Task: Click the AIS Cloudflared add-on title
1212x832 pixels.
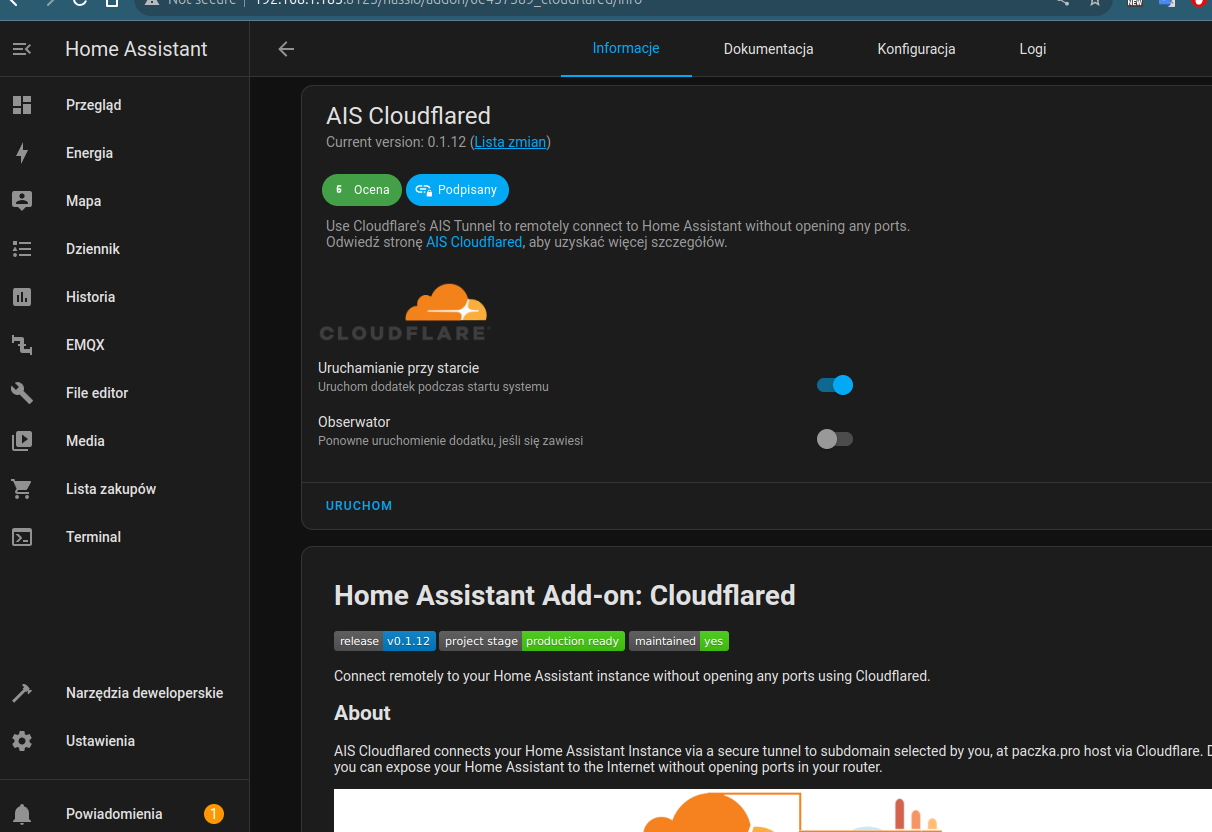Action: coord(408,116)
